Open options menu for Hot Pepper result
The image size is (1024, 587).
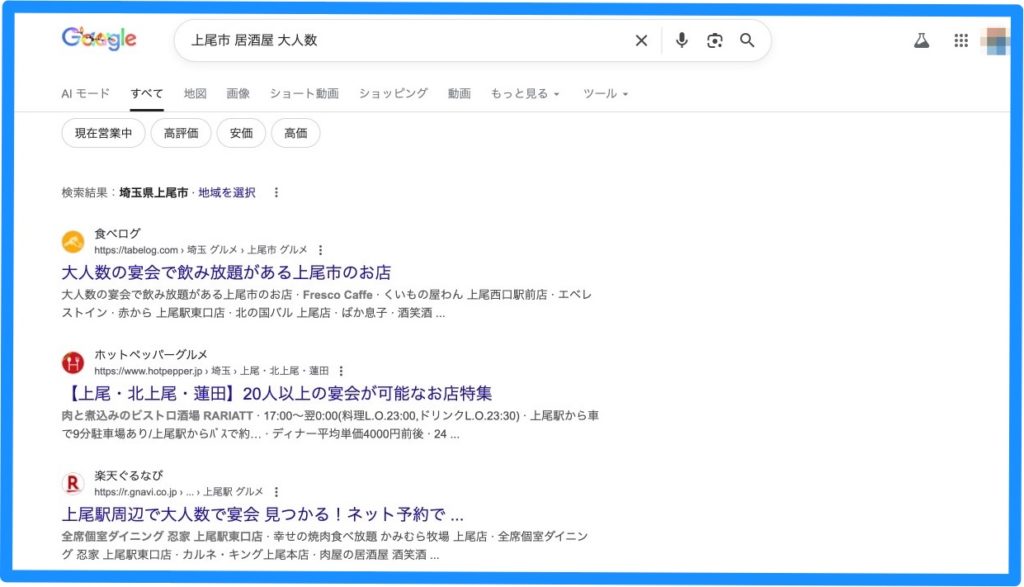(x=341, y=371)
